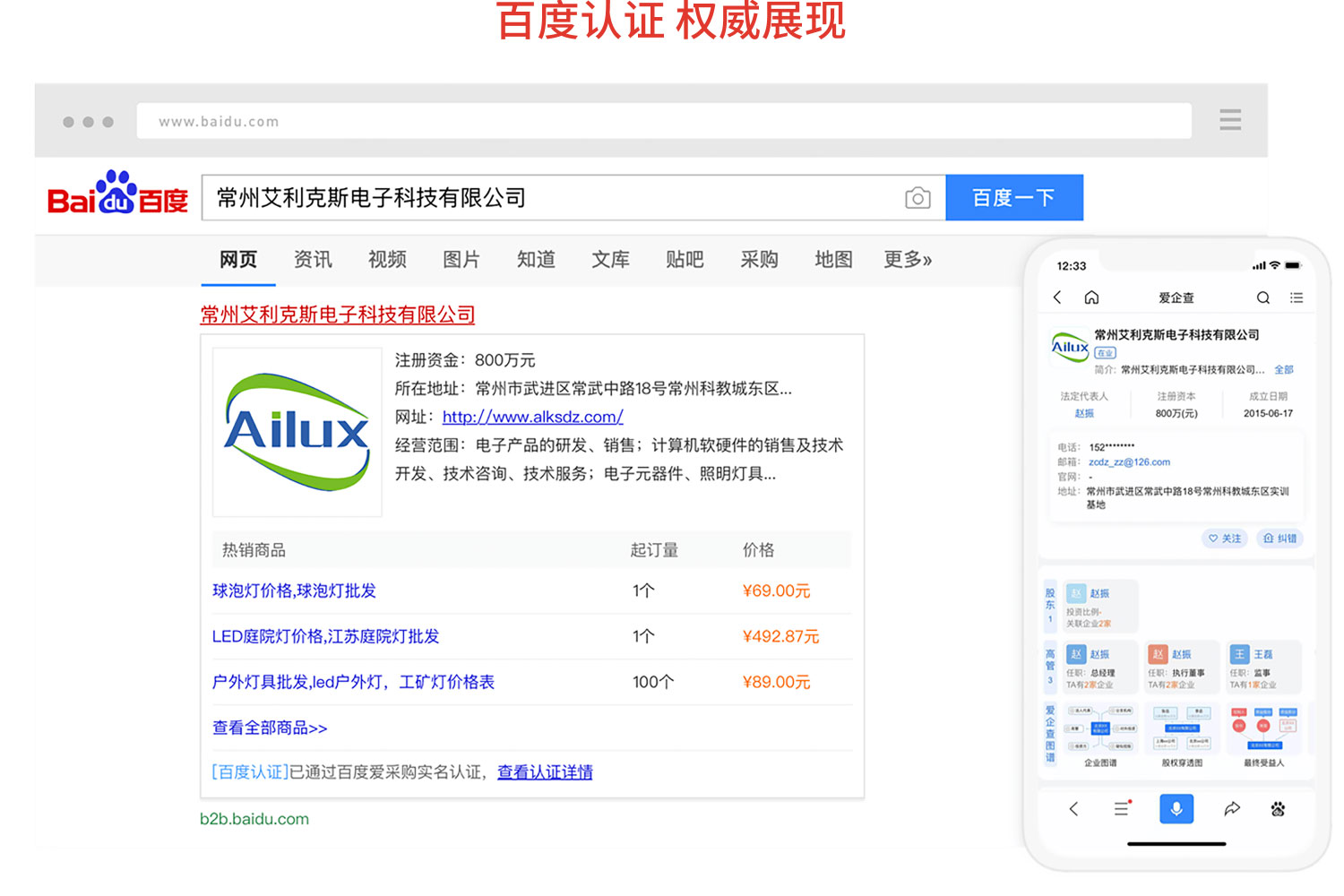The height and width of the screenshot is (896, 1344).
Task: Tap the share arrow icon on phone toolbar
Action: click(1233, 808)
